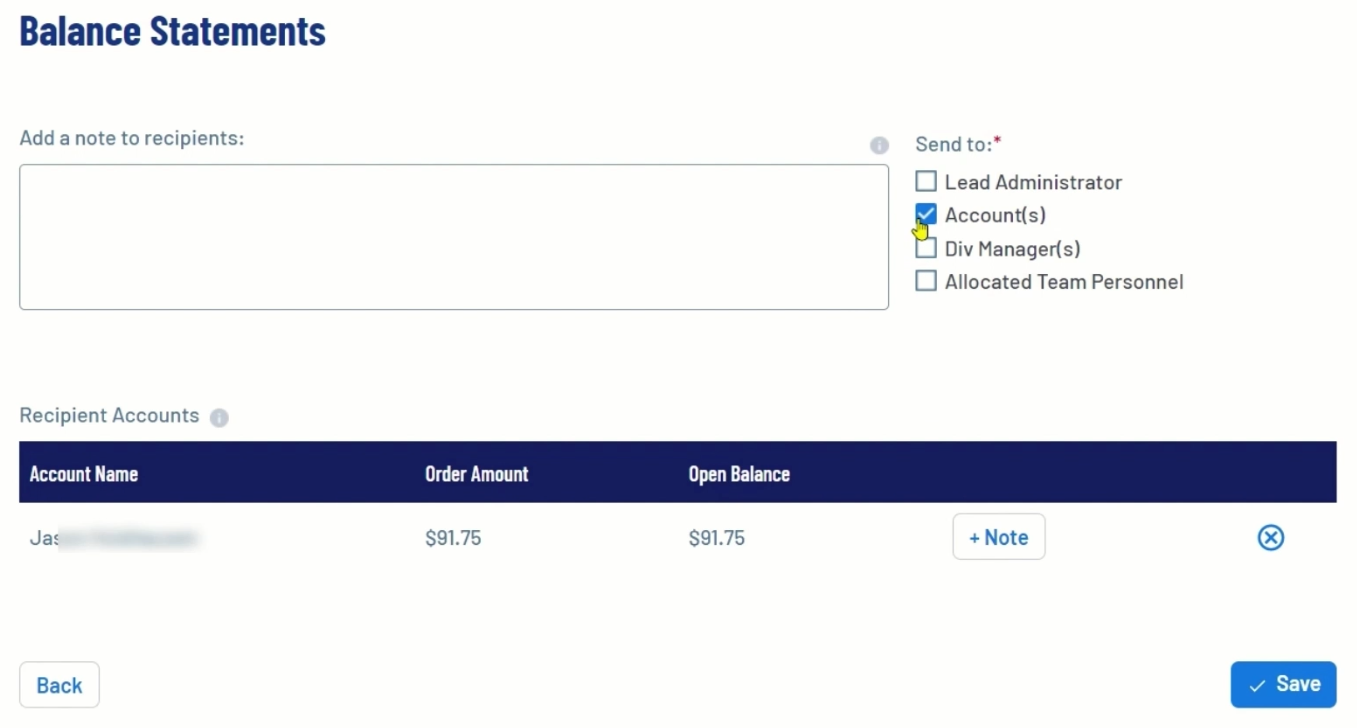Click the Account Name column header
1357x728 pixels.
click(84, 474)
